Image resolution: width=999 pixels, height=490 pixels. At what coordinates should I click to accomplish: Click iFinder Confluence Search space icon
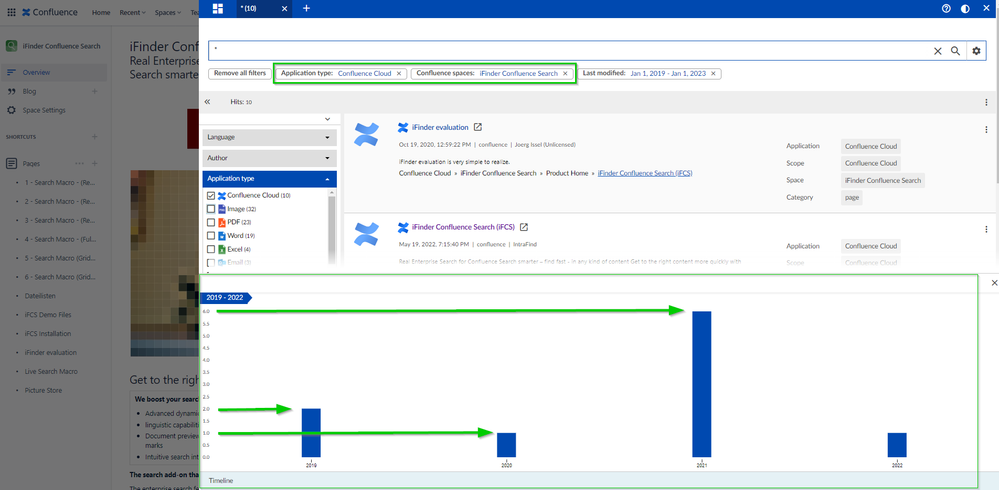tap(11, 46)
